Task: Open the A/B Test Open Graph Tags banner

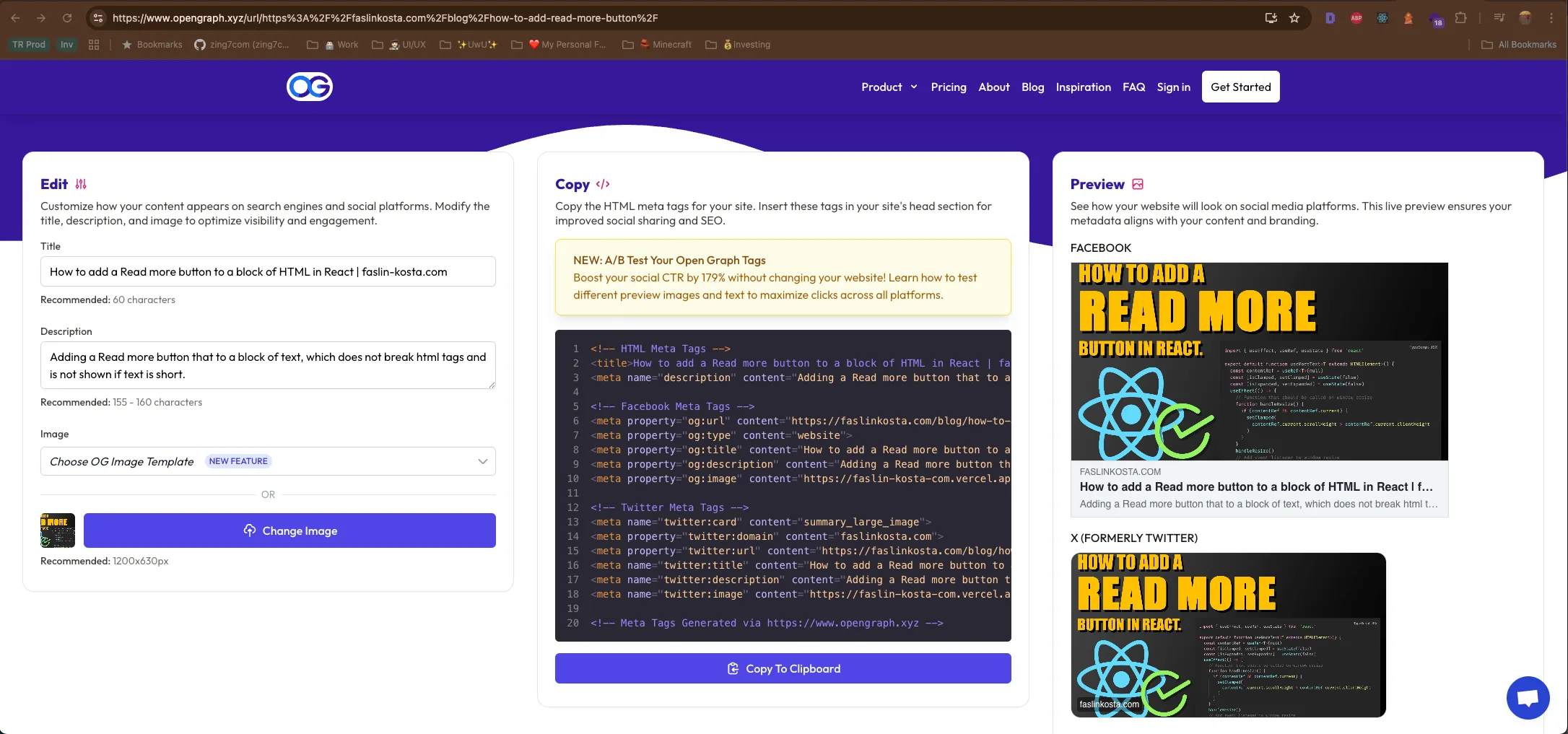Action: [783, 277]
